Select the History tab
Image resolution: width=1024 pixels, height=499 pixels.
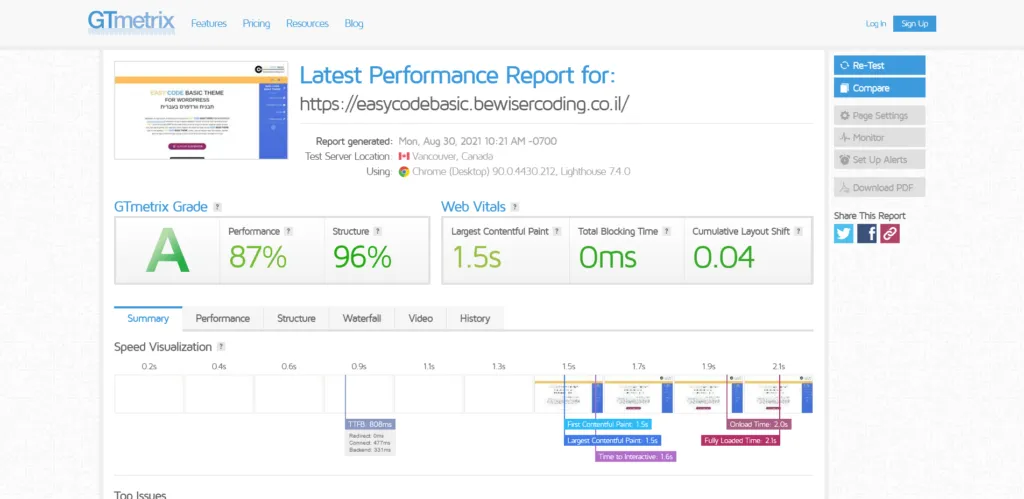(475, 318)
